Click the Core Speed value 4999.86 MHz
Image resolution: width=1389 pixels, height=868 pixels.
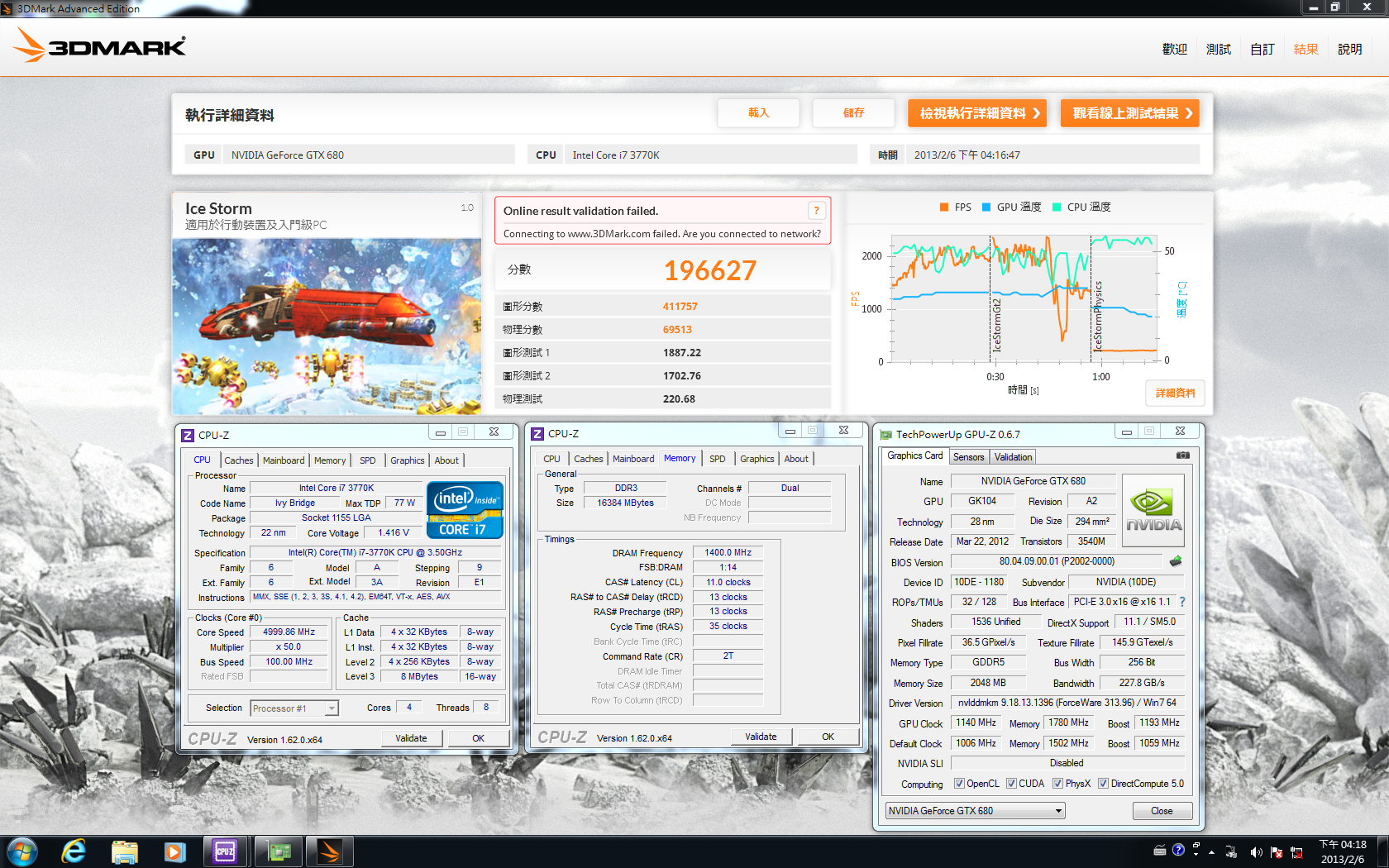pos(289,632)
